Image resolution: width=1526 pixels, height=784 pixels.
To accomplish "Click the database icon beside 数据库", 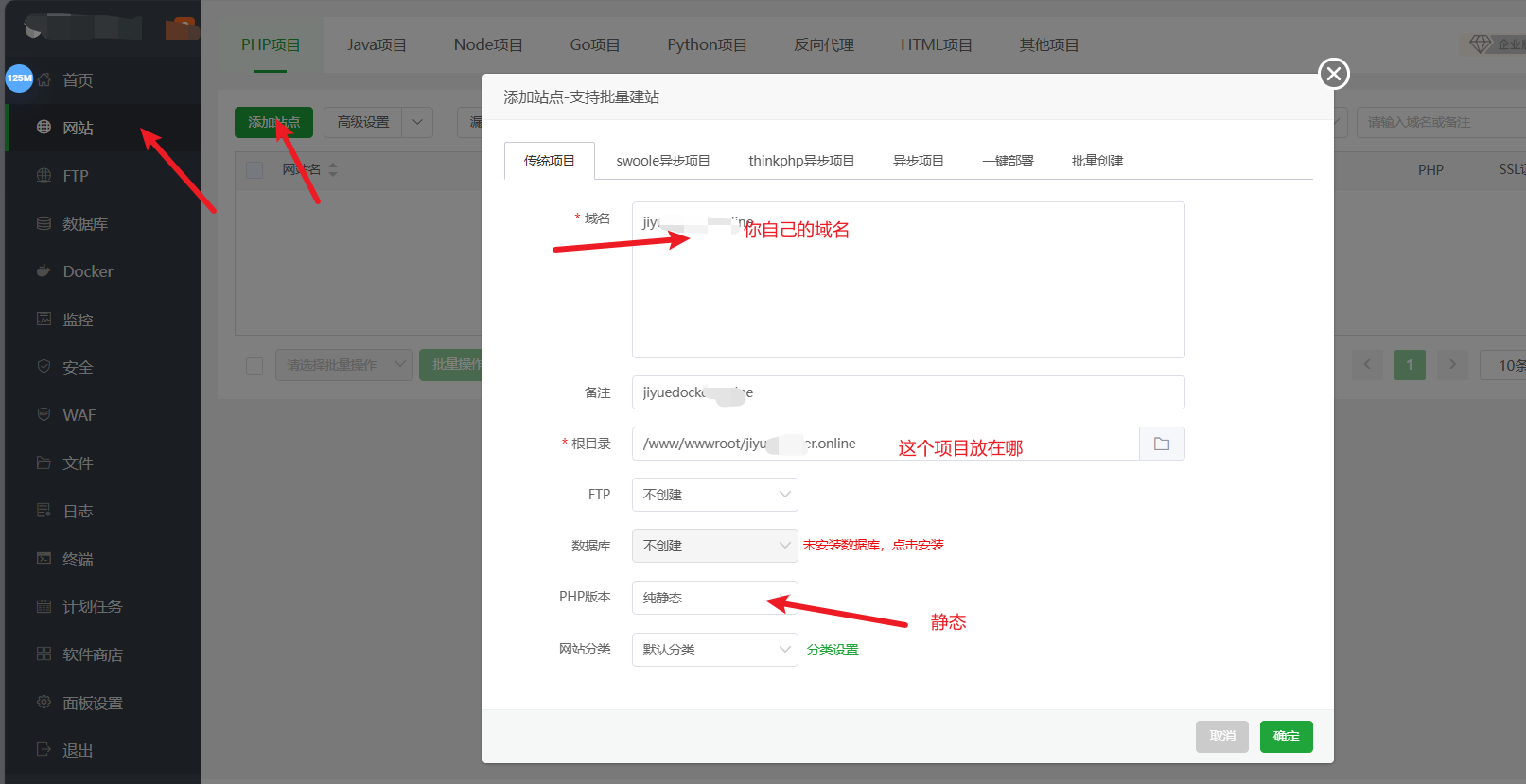I will point(44,223).
